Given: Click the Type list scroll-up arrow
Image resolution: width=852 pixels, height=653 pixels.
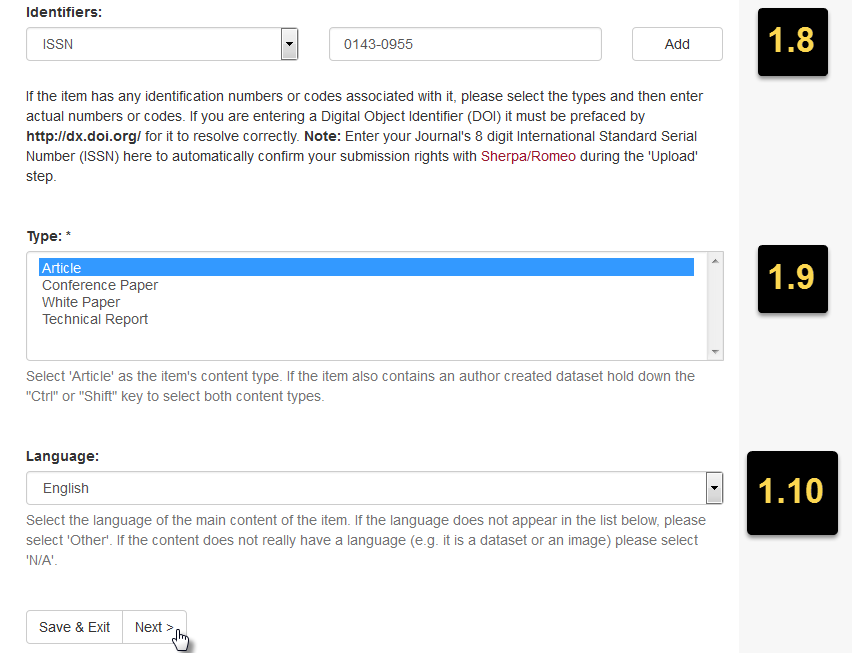Looking at the screenshot, I should pos(715,262).
